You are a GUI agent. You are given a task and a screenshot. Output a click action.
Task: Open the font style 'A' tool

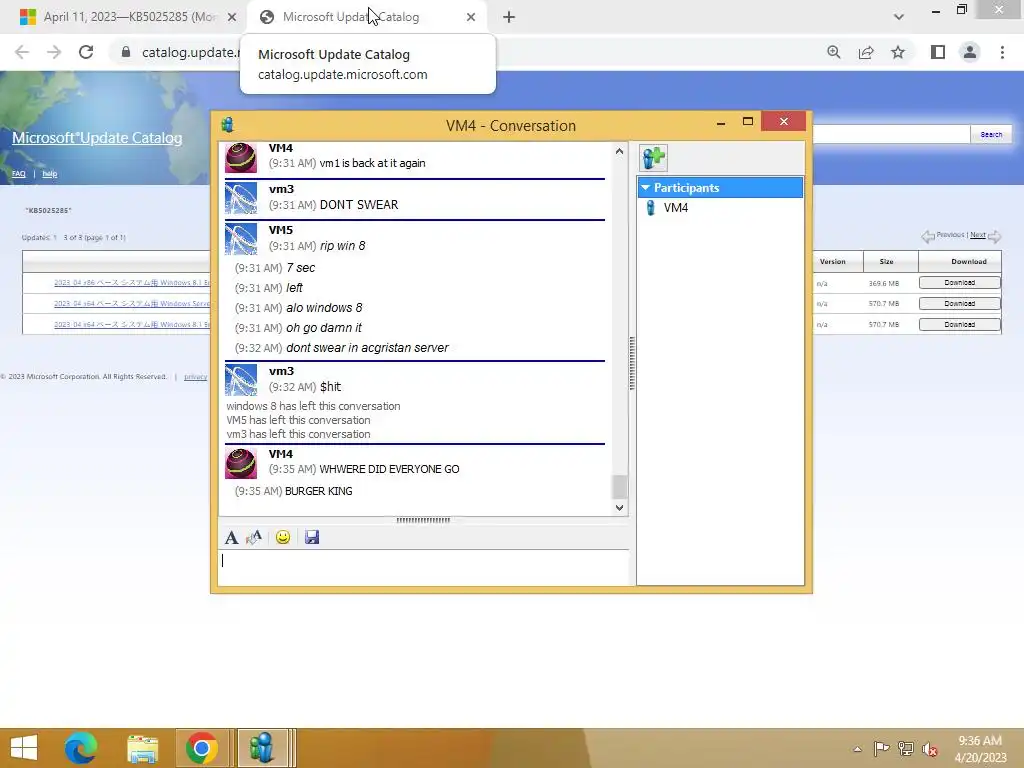pyautogui.click(x=231, y=537)
